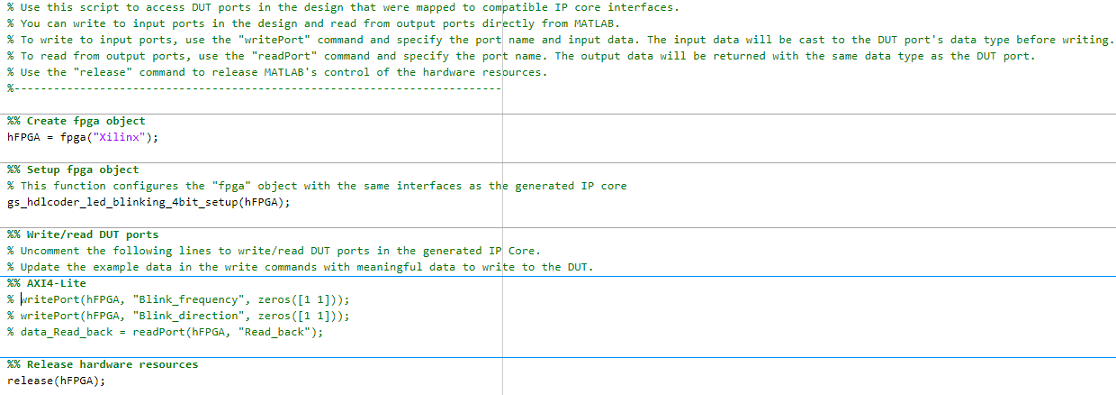
Task: Click the data_Read_back = readPort line
Action: 165,332
